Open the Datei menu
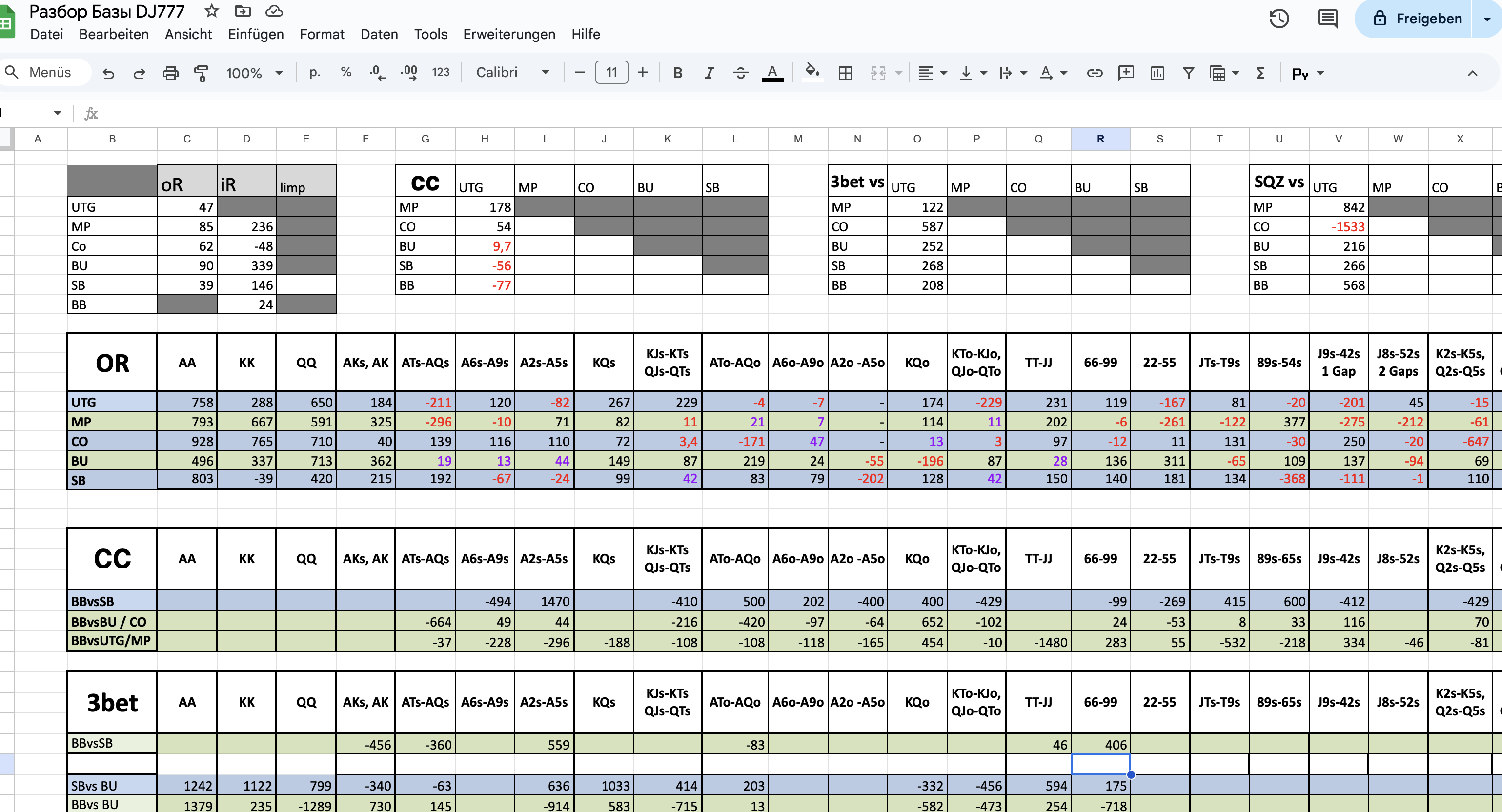 pos(47,34)
